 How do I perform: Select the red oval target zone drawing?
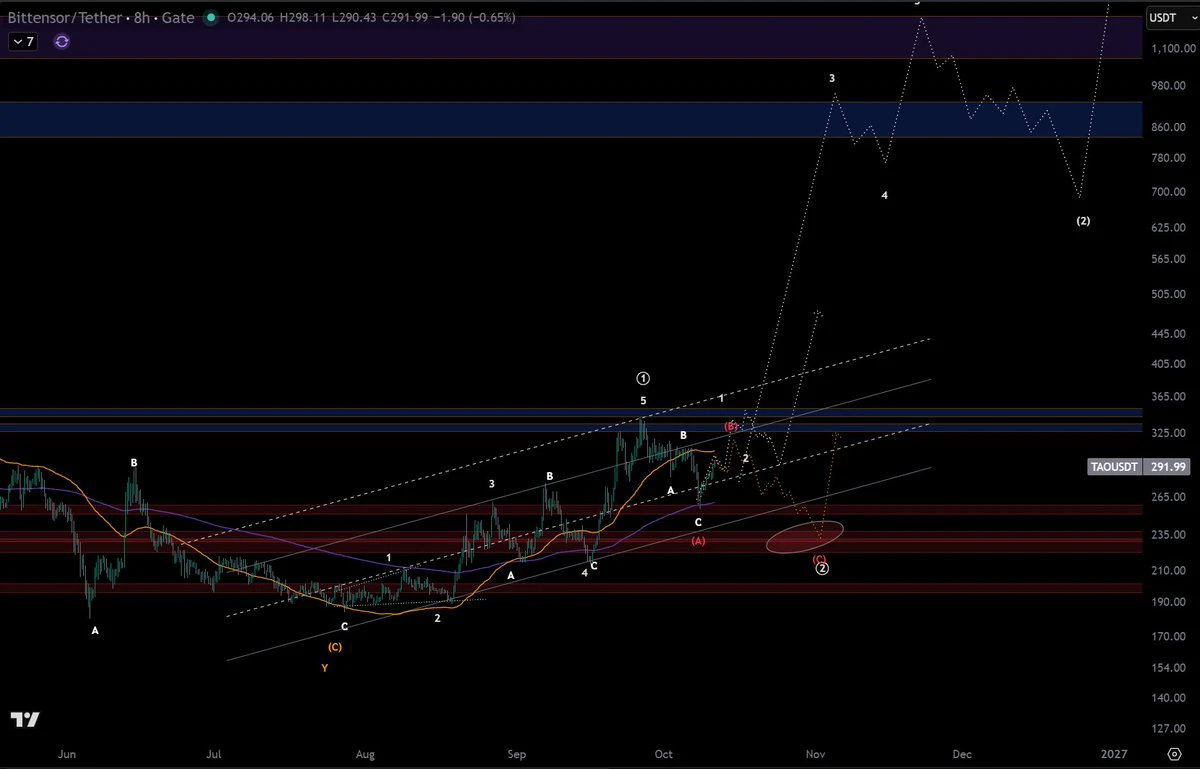(805, 538)
